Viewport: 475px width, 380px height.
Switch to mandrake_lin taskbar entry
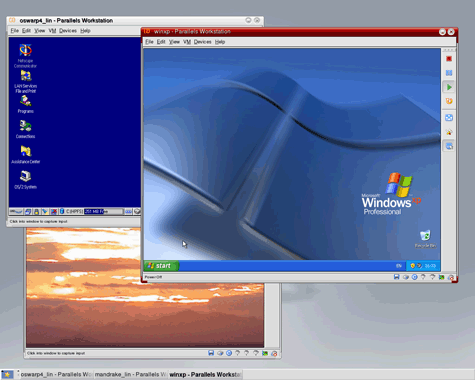pyautogui.click(x=130, y=374)
